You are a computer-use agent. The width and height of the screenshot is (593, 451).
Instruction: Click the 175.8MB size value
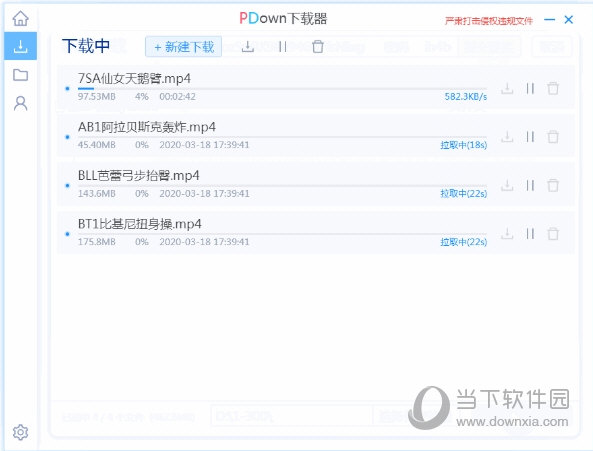[96, 242]
